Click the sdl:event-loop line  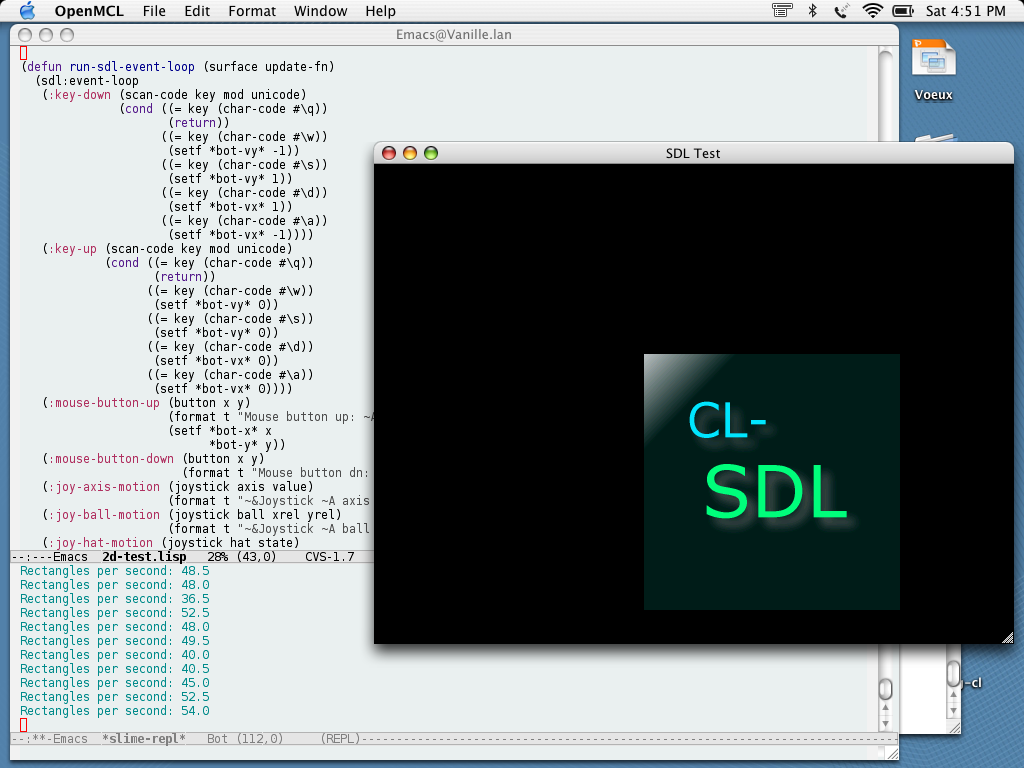coord(87,81)
